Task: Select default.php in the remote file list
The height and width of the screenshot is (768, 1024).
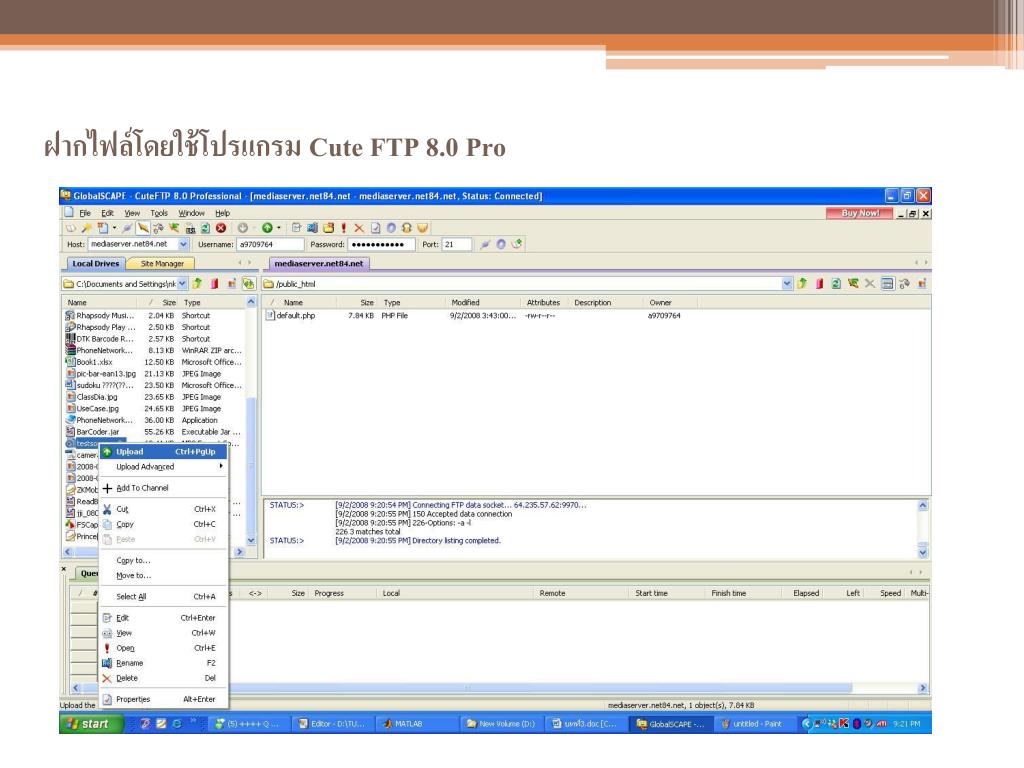Action: 296,315
